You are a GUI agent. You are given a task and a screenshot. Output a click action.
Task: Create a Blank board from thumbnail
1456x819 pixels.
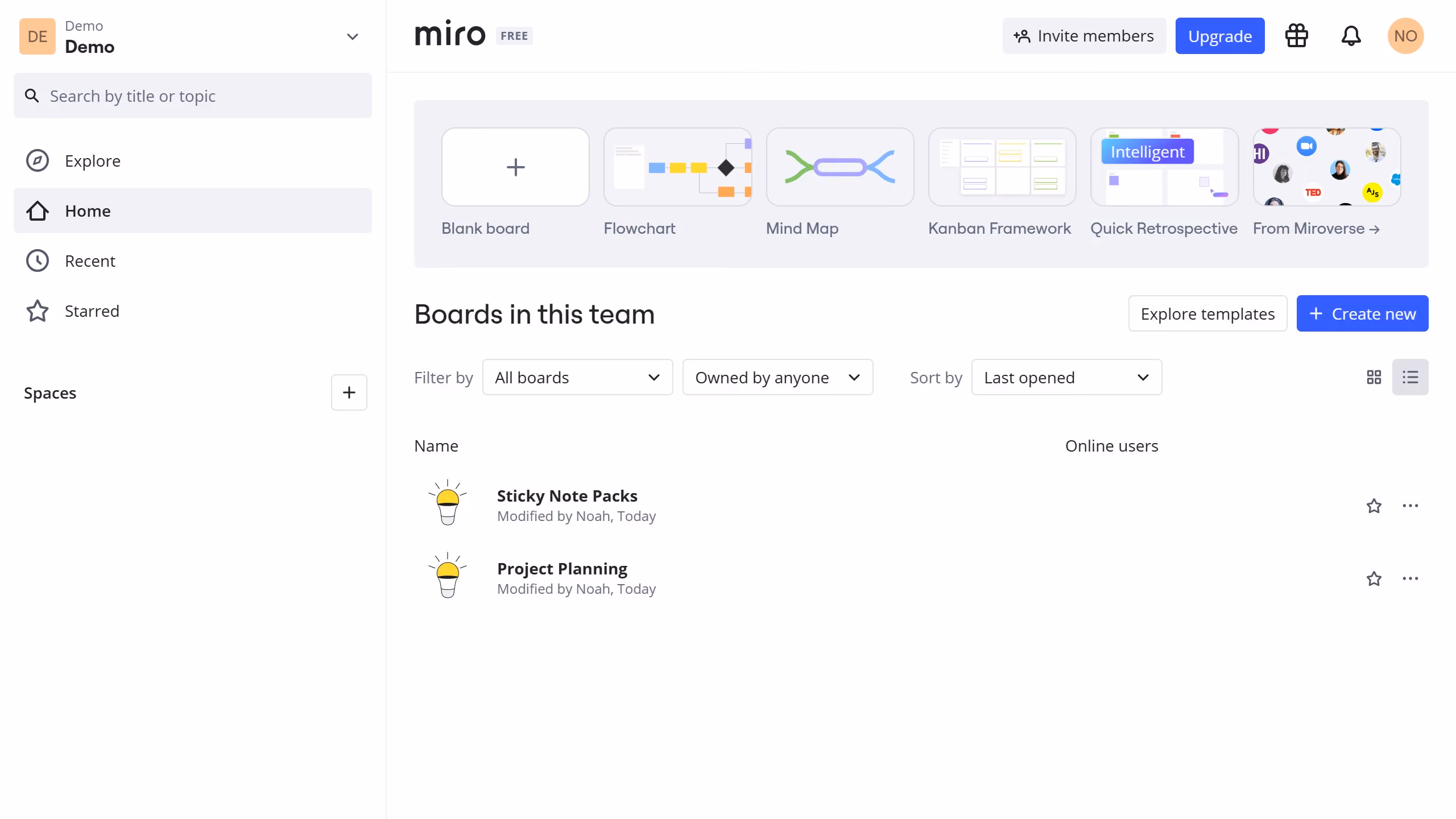[515, 167]
